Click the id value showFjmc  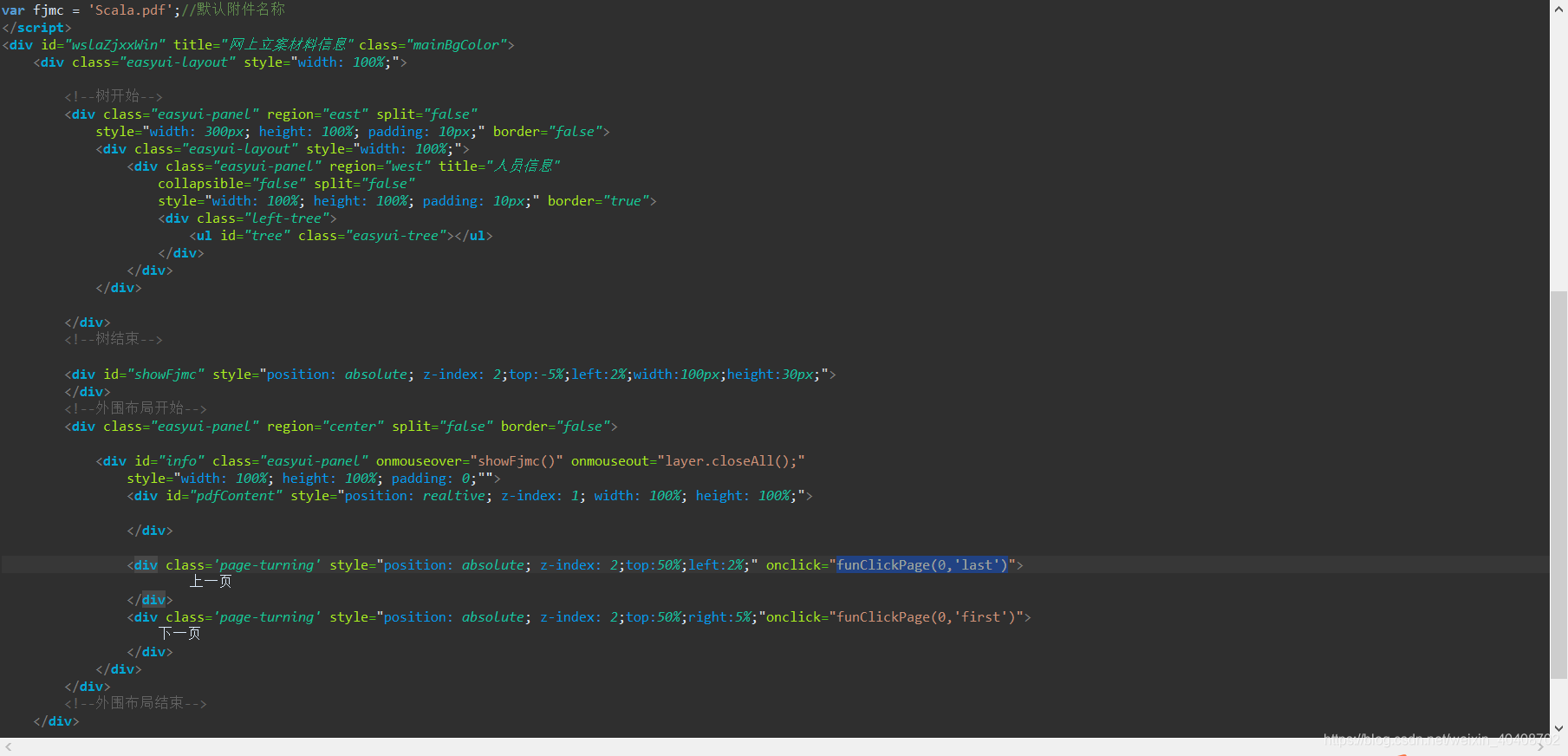[166, 374]
